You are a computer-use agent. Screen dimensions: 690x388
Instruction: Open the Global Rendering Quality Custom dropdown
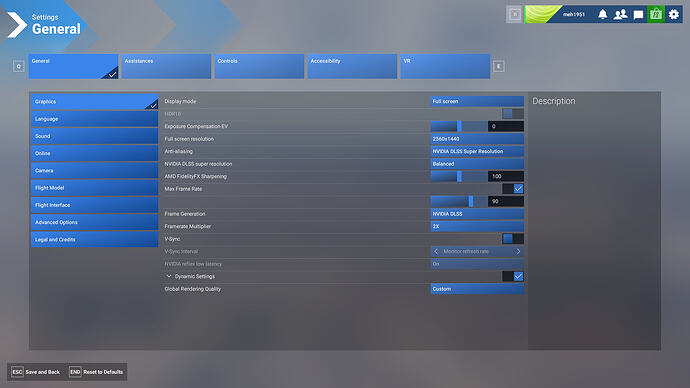point(477,289)
